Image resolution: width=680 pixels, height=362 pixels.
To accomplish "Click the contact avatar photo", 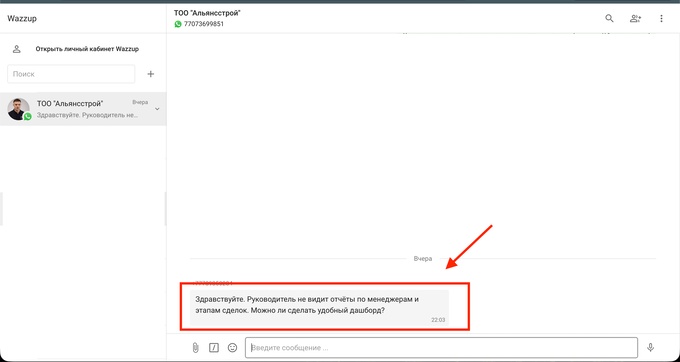I will click(x=19, y=109).
